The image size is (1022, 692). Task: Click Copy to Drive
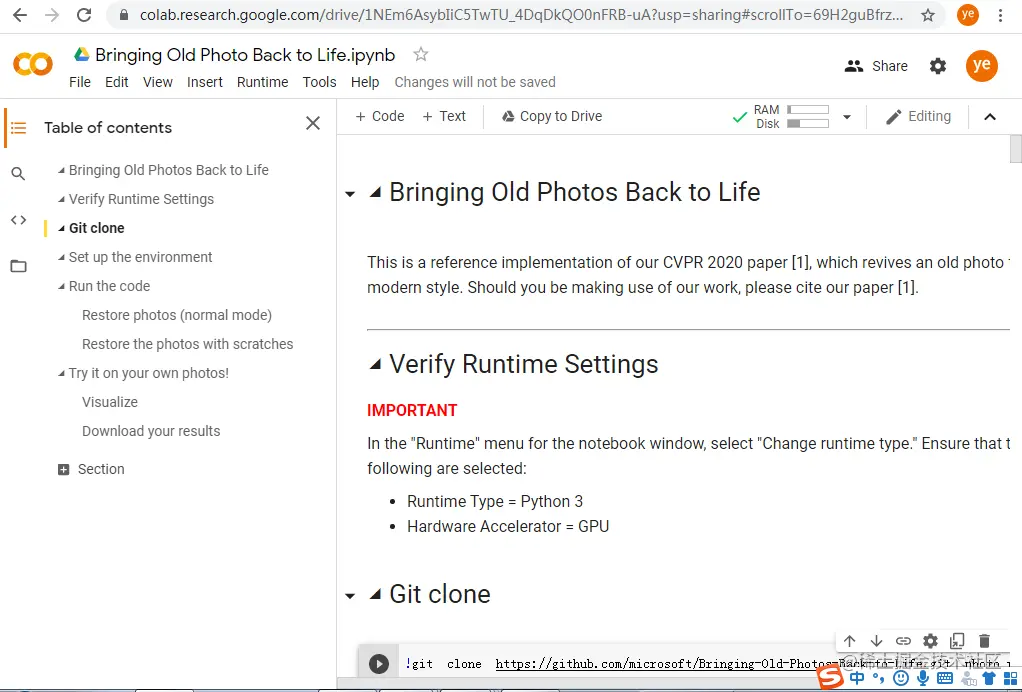551,117
